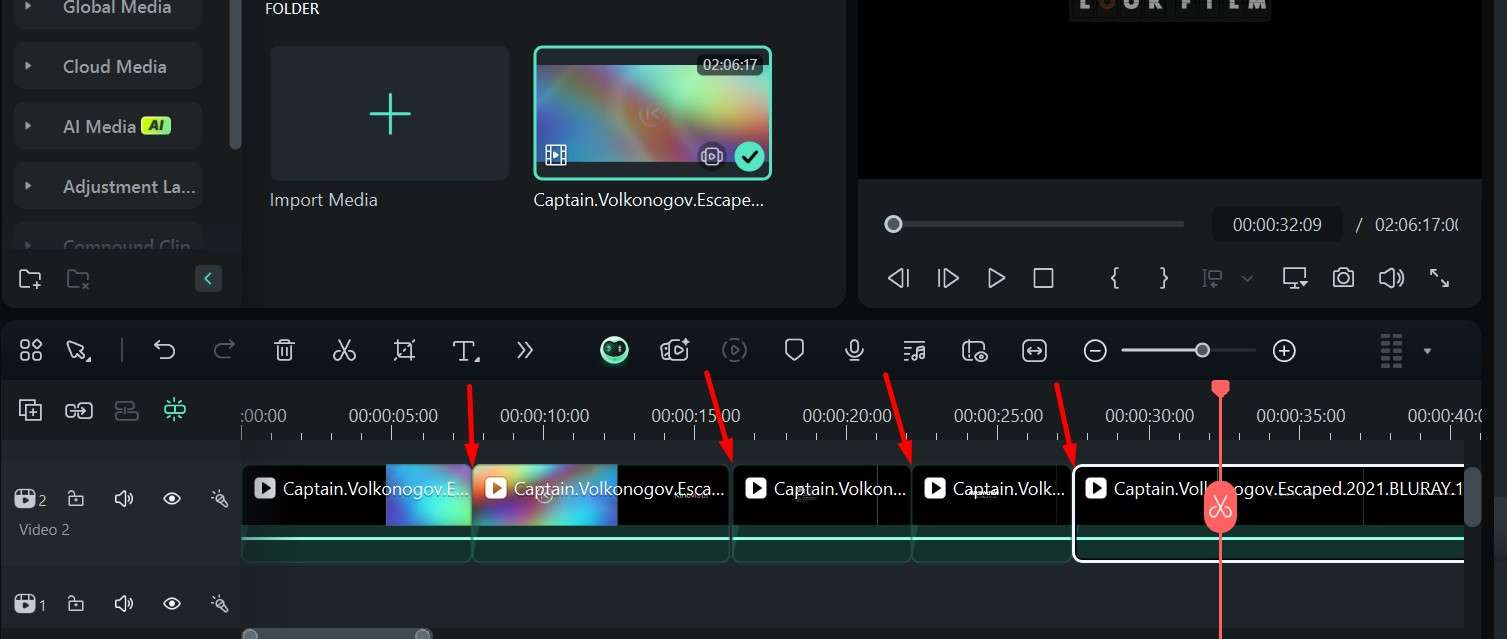Click the timeline zoom slider
The width and height of the screenshot is (1507, 639).
tap(1188, 350)
